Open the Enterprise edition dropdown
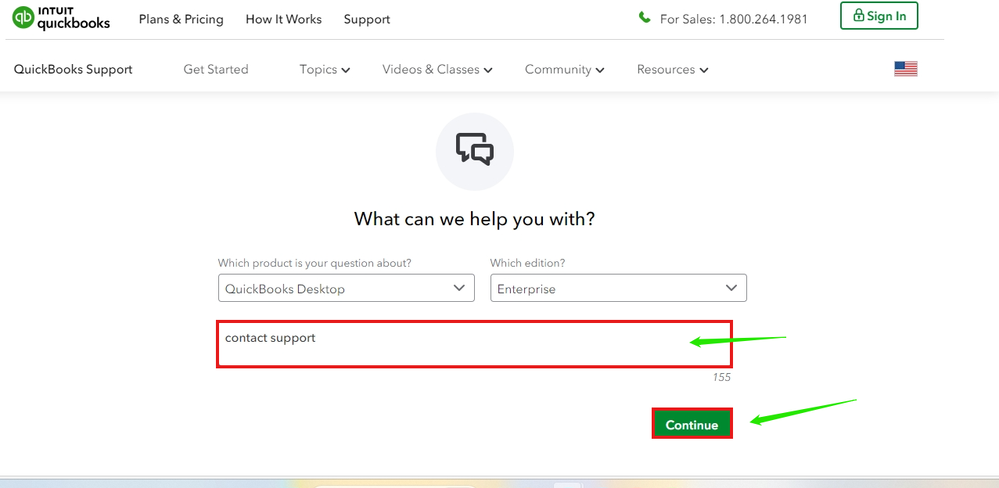Screen dimensions: 999x488 tap(618, 288)
